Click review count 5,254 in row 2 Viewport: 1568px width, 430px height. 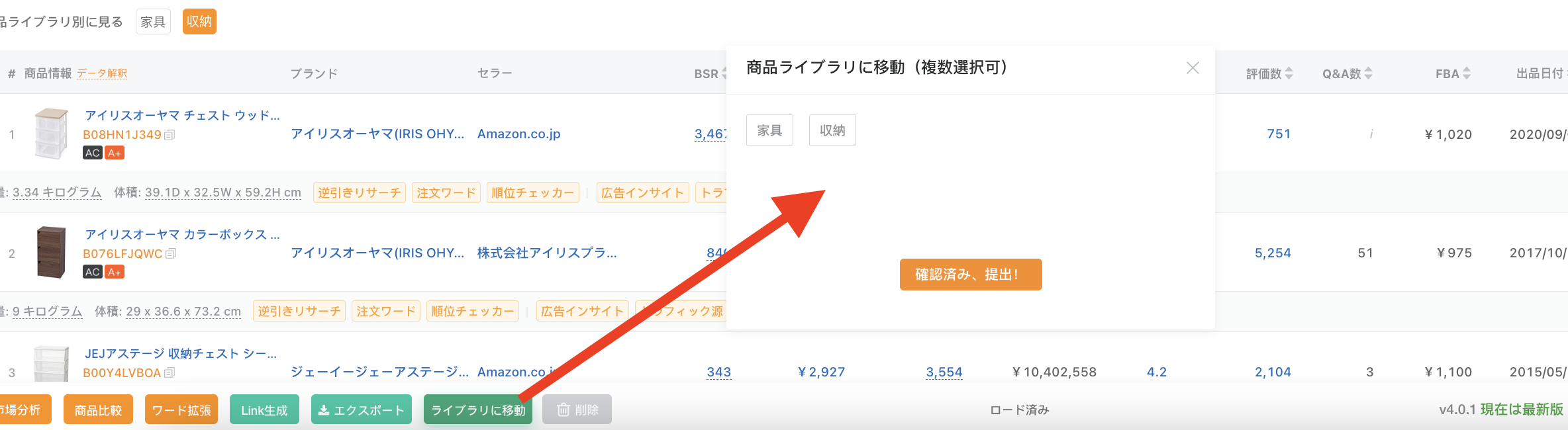(1273, 253)
